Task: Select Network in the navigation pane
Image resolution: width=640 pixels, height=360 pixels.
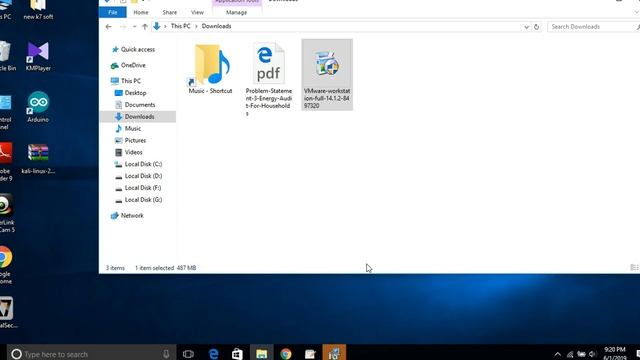Action: click(x=132, y=215)
